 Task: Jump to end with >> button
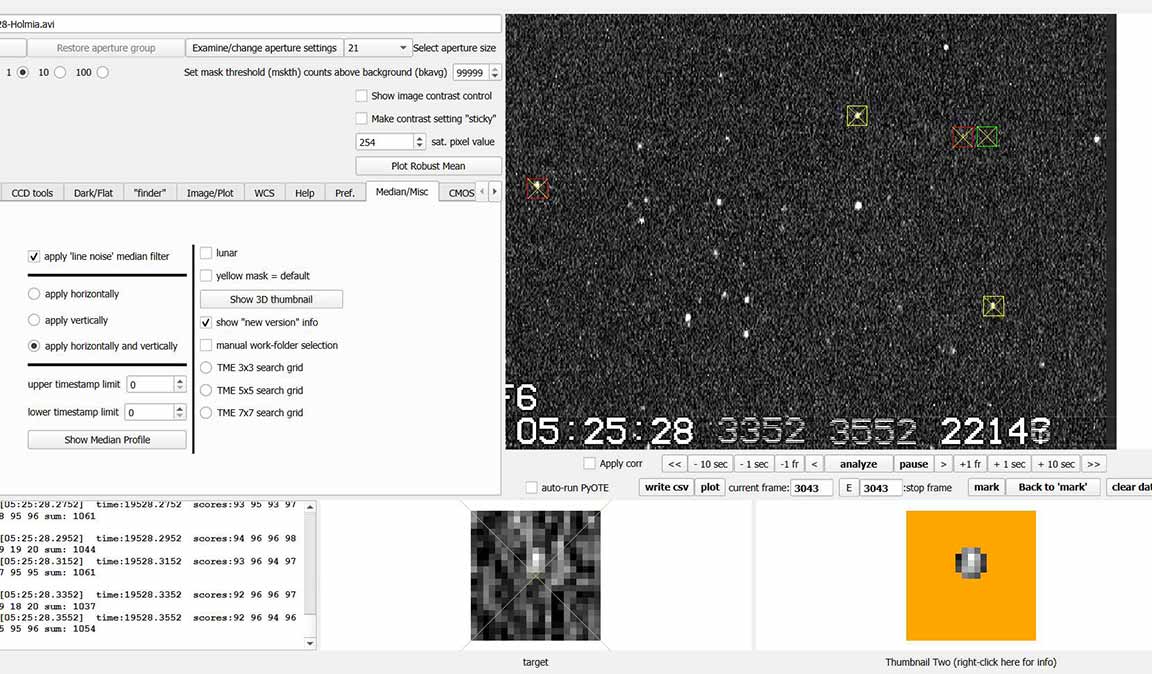(x=1093, y=464)
